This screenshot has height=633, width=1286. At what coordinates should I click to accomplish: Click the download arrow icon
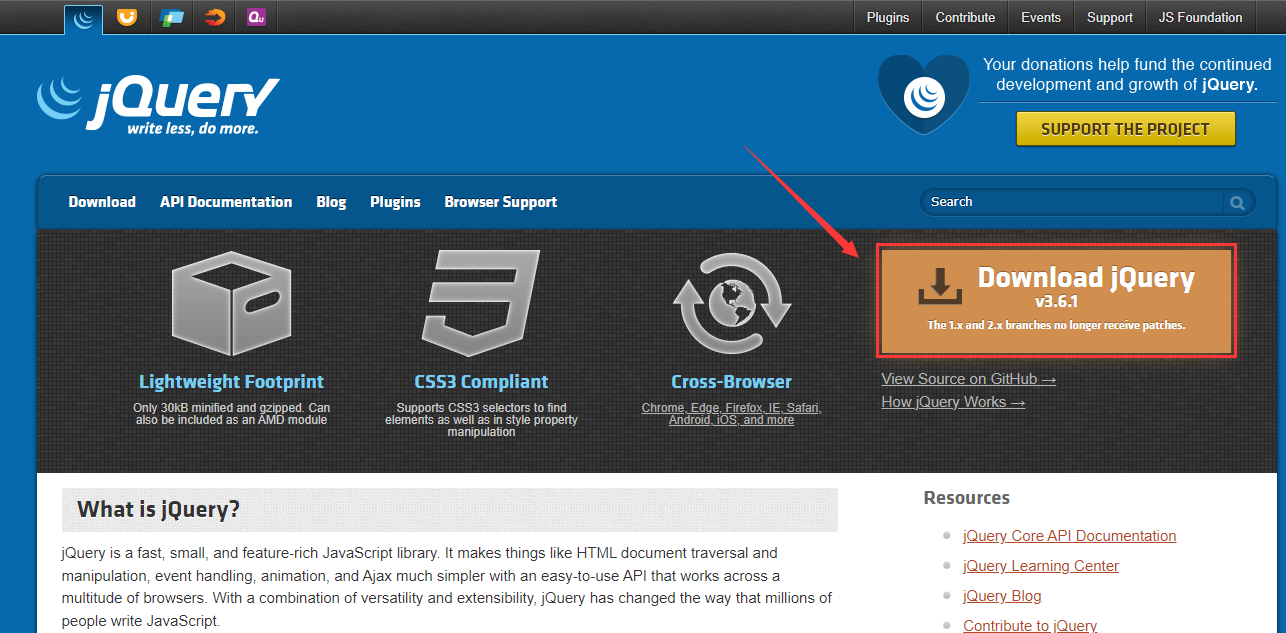tap(939, 286)
